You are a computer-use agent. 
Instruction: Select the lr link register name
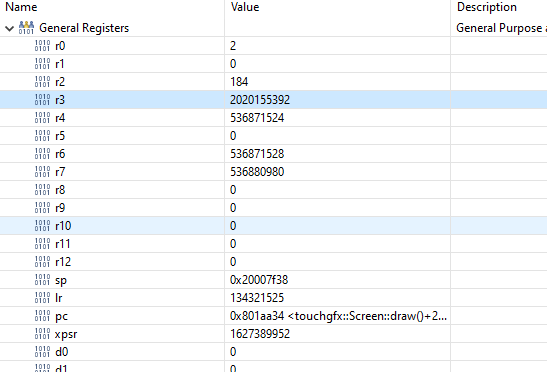[59, 298]
